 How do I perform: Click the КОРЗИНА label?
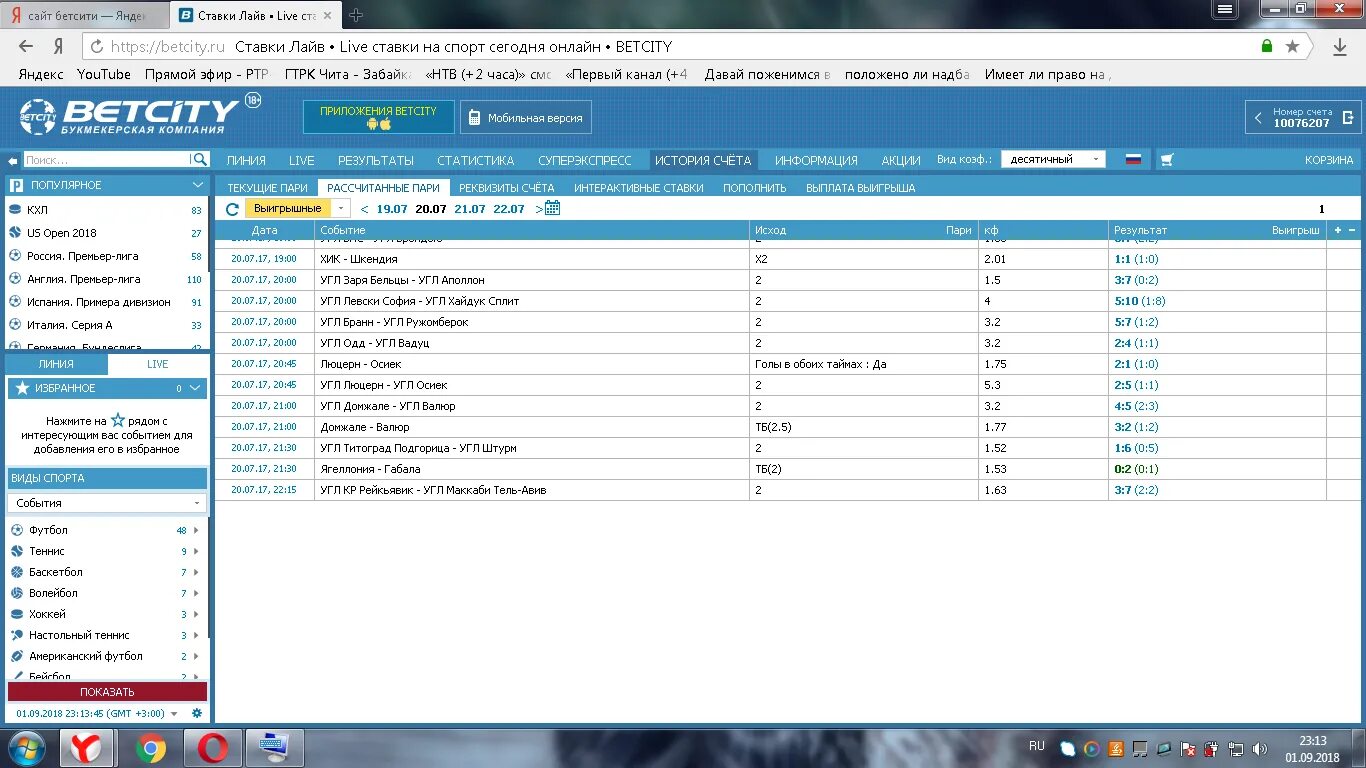pyautogui.click(x=1329, y=160)
